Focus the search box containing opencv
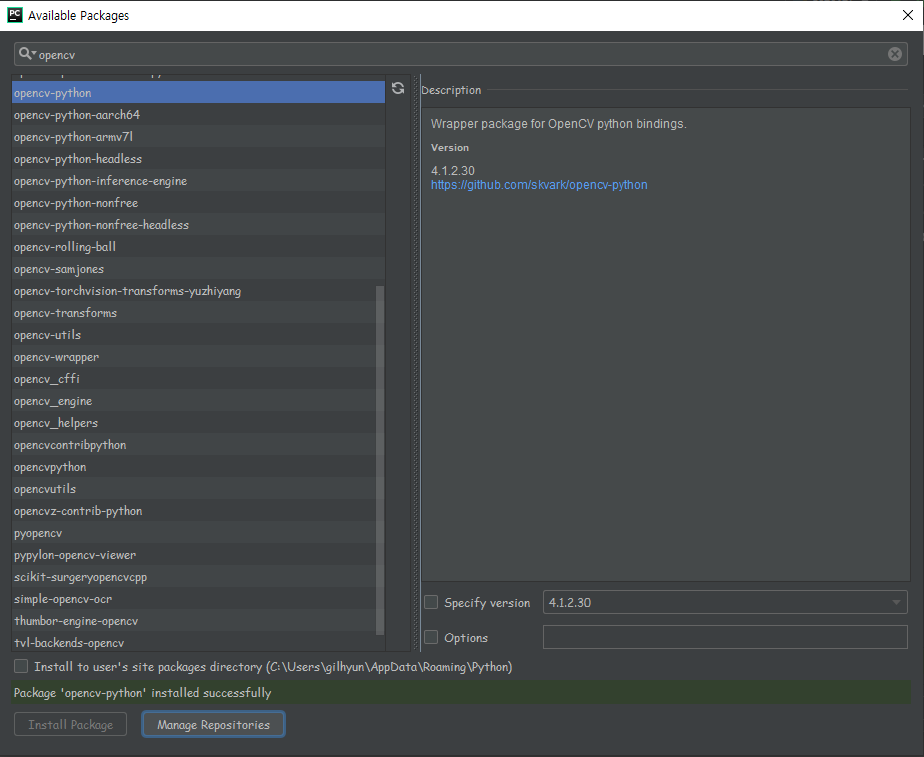This screenshot has height=757, width=924. pos(460,54)
